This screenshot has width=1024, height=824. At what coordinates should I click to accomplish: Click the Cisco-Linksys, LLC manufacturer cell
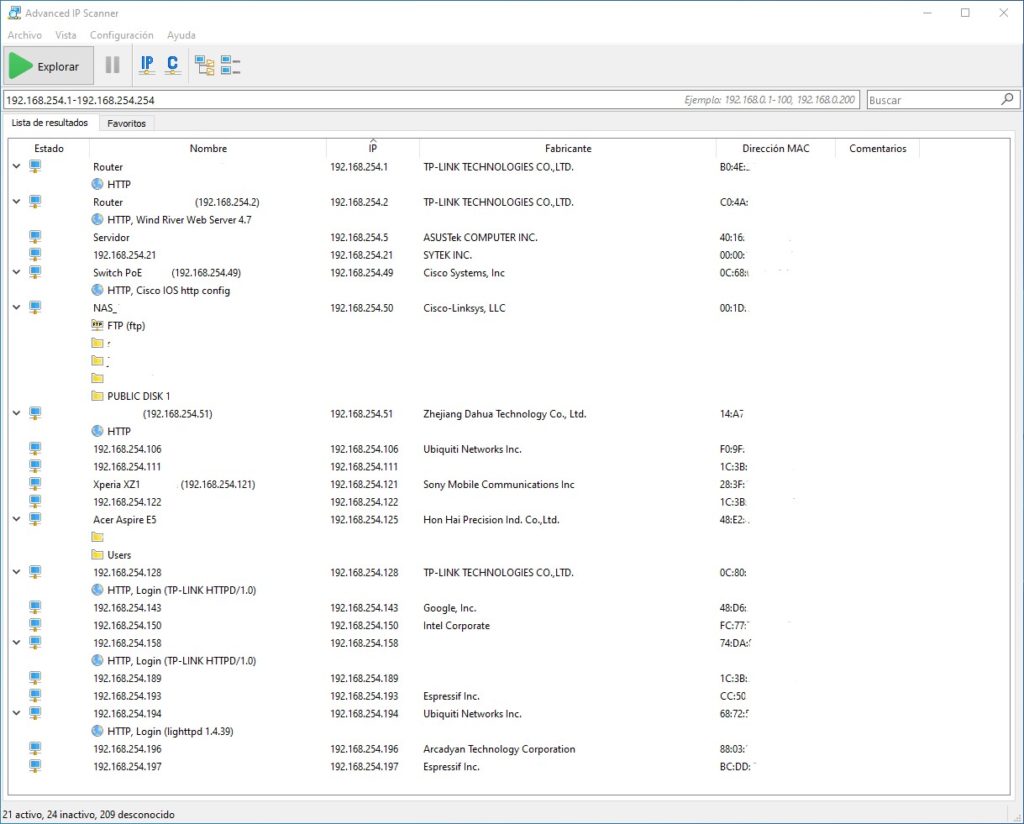pyautogui.click(x=464, y=308)
